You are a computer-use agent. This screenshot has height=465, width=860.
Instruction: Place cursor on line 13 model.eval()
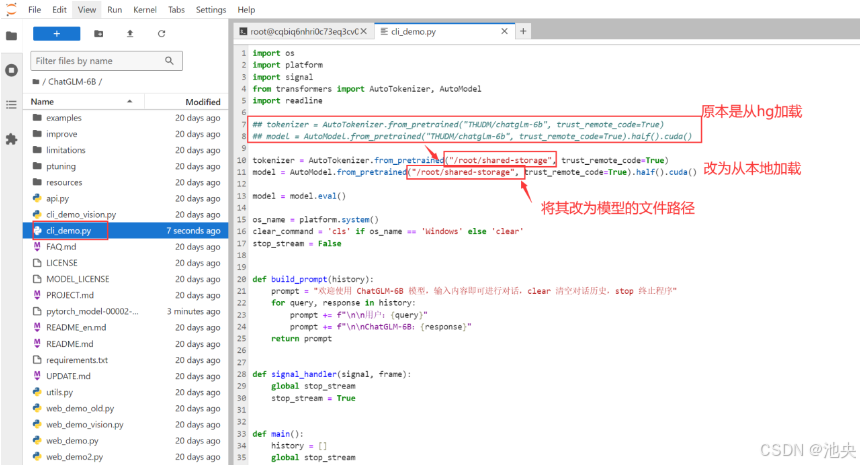pos(299,196)
